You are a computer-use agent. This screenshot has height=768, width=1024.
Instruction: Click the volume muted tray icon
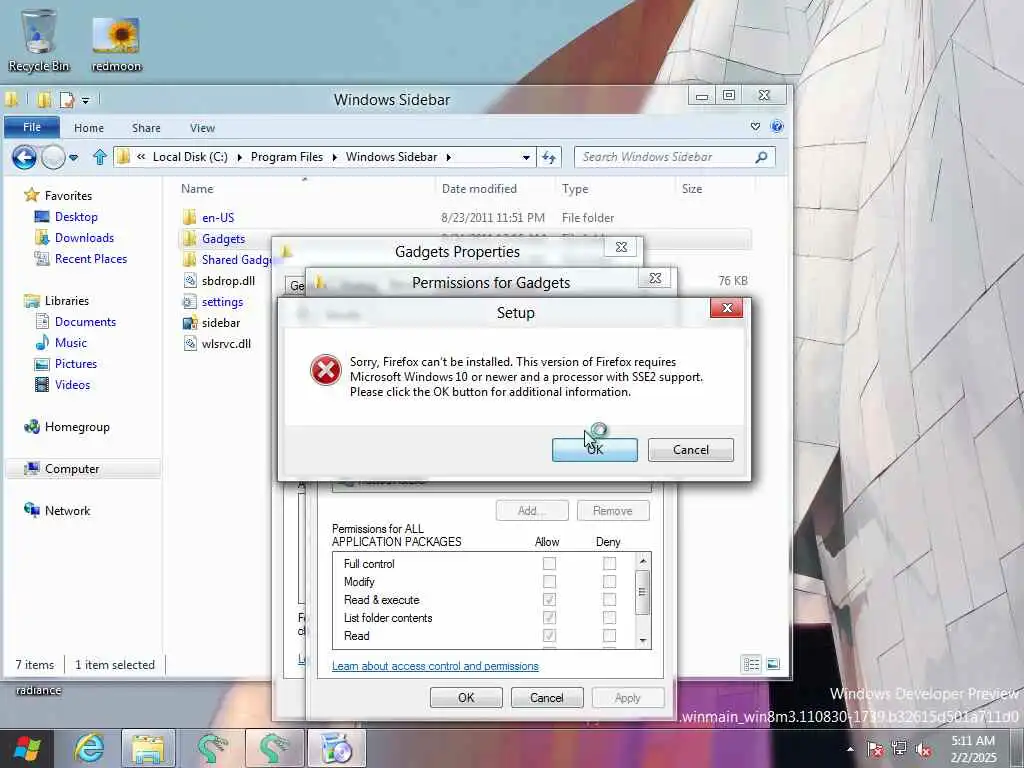[923, 750]
